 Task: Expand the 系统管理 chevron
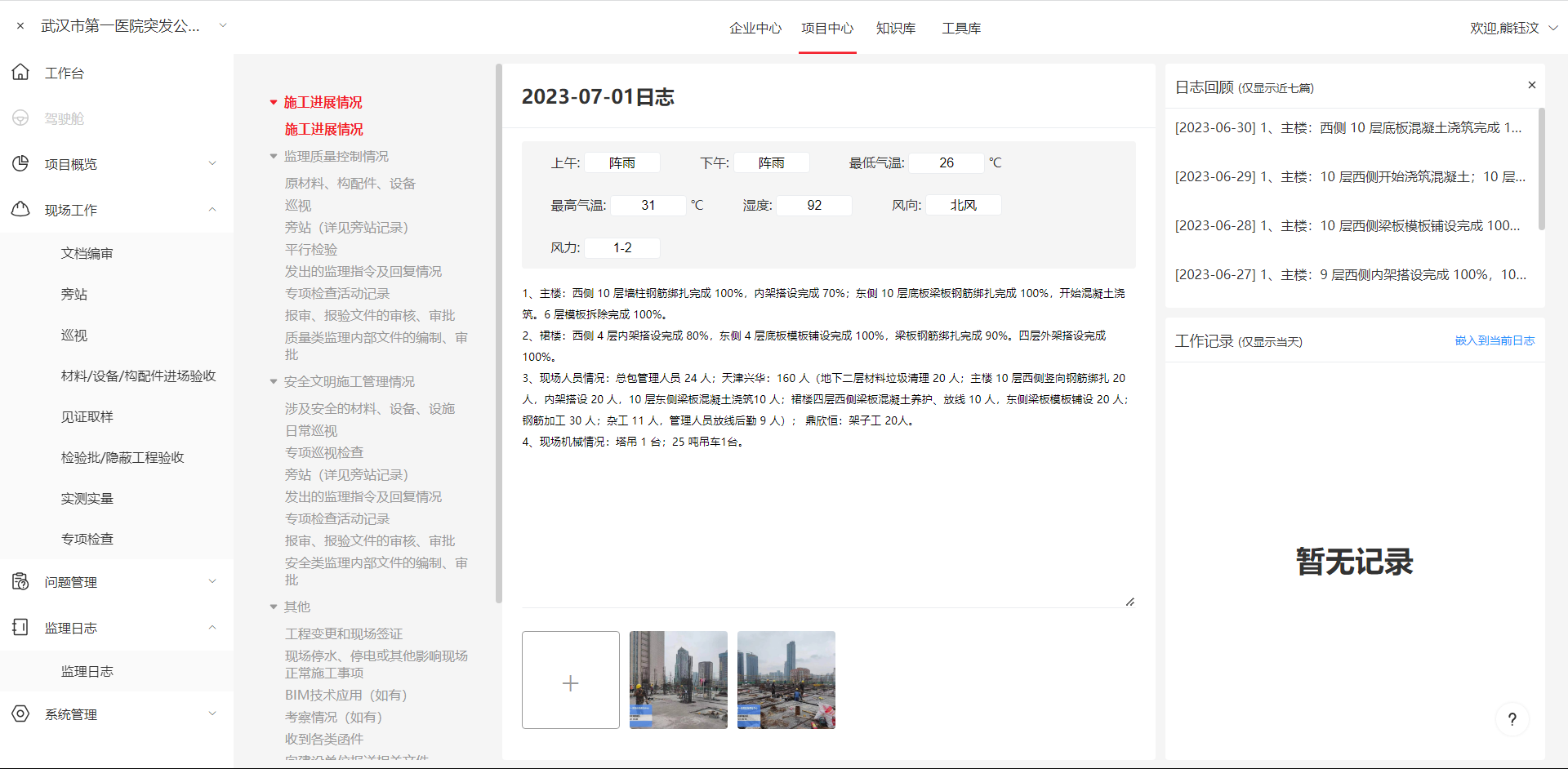pos(212,713)
